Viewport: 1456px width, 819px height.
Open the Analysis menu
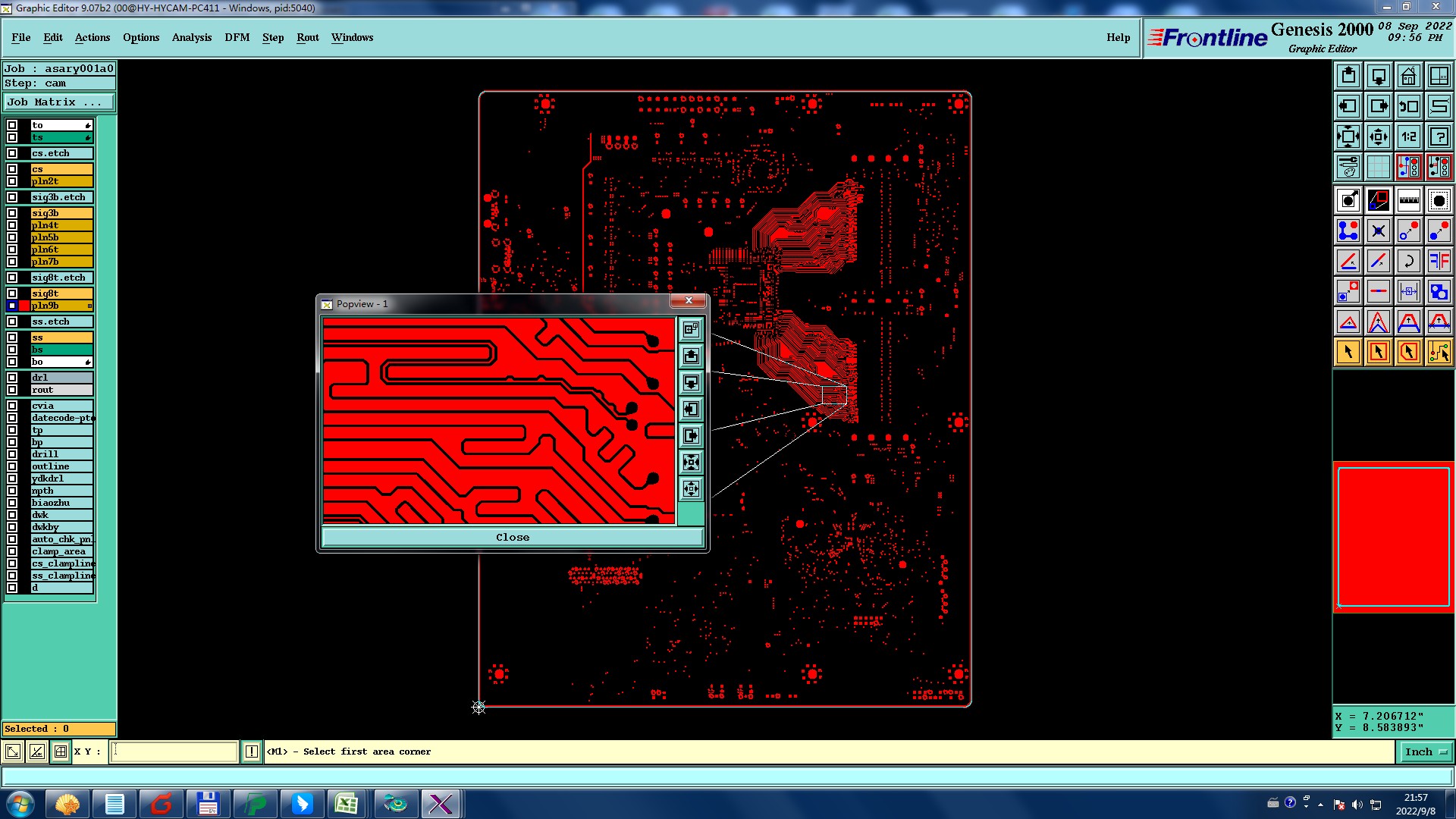(x=191, y=37)
